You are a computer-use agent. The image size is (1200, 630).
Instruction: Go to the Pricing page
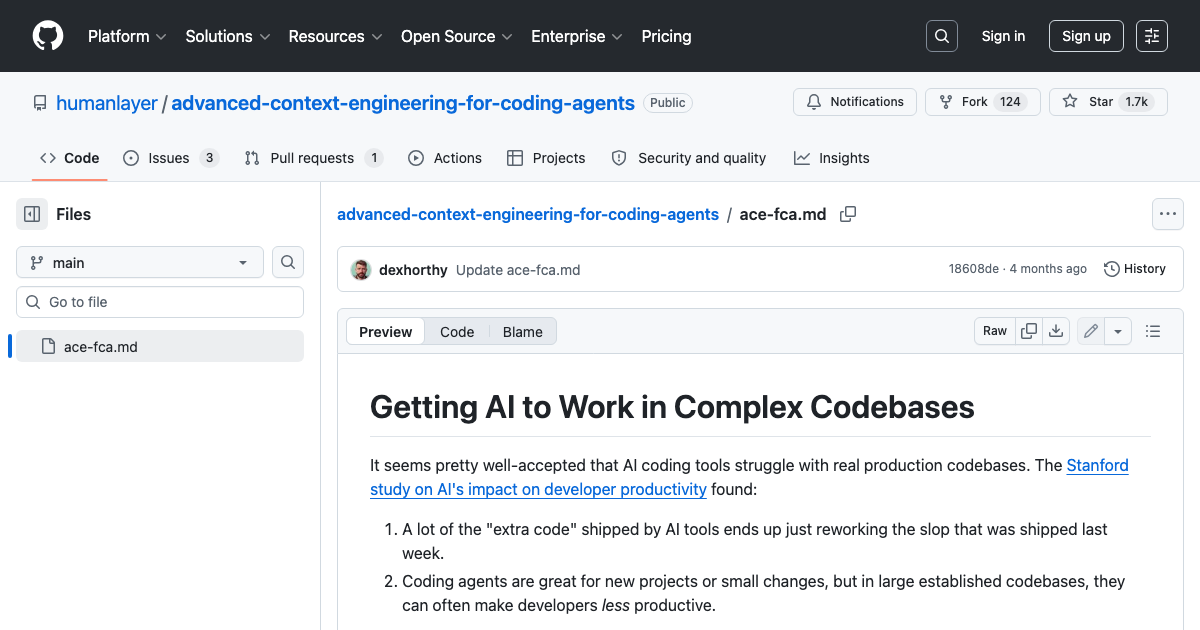pos(666,36)
